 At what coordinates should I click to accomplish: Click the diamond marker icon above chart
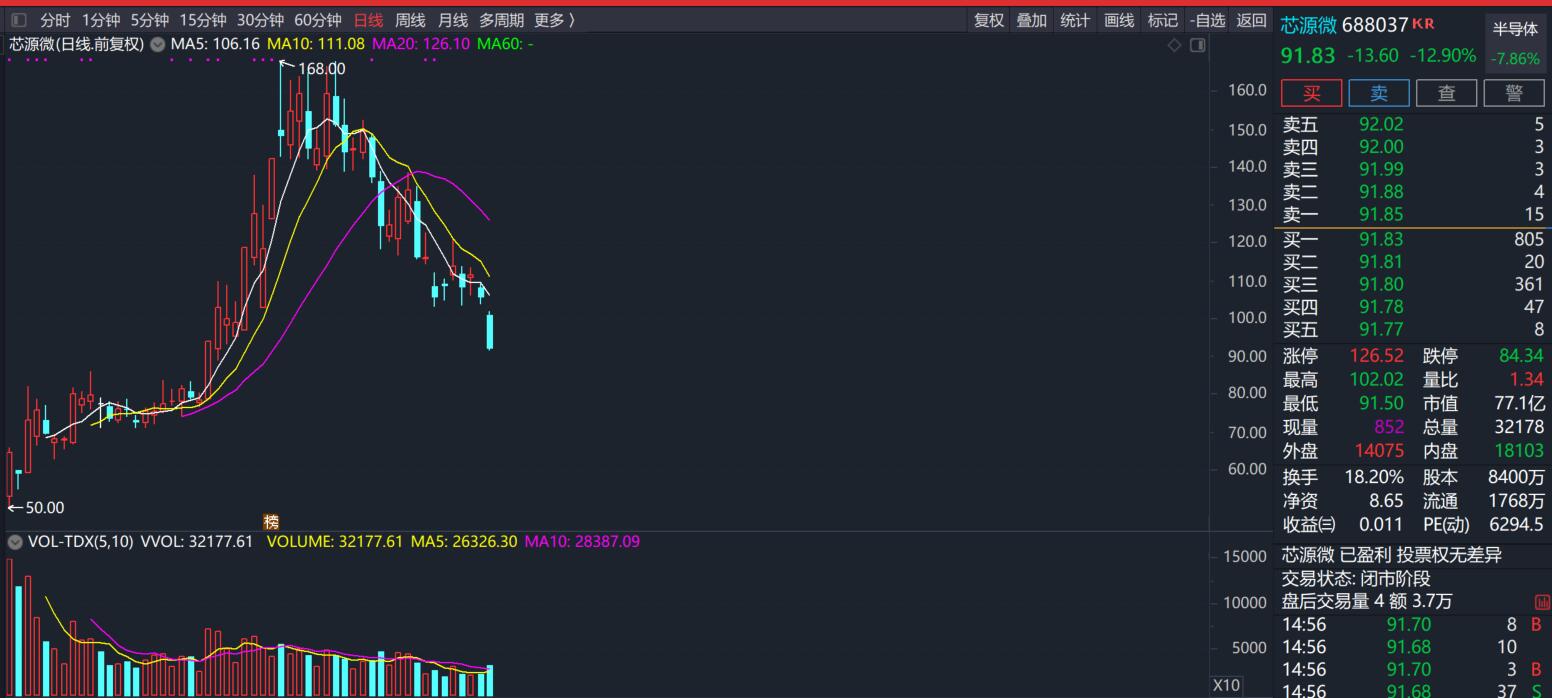(x=1175, y=45)
